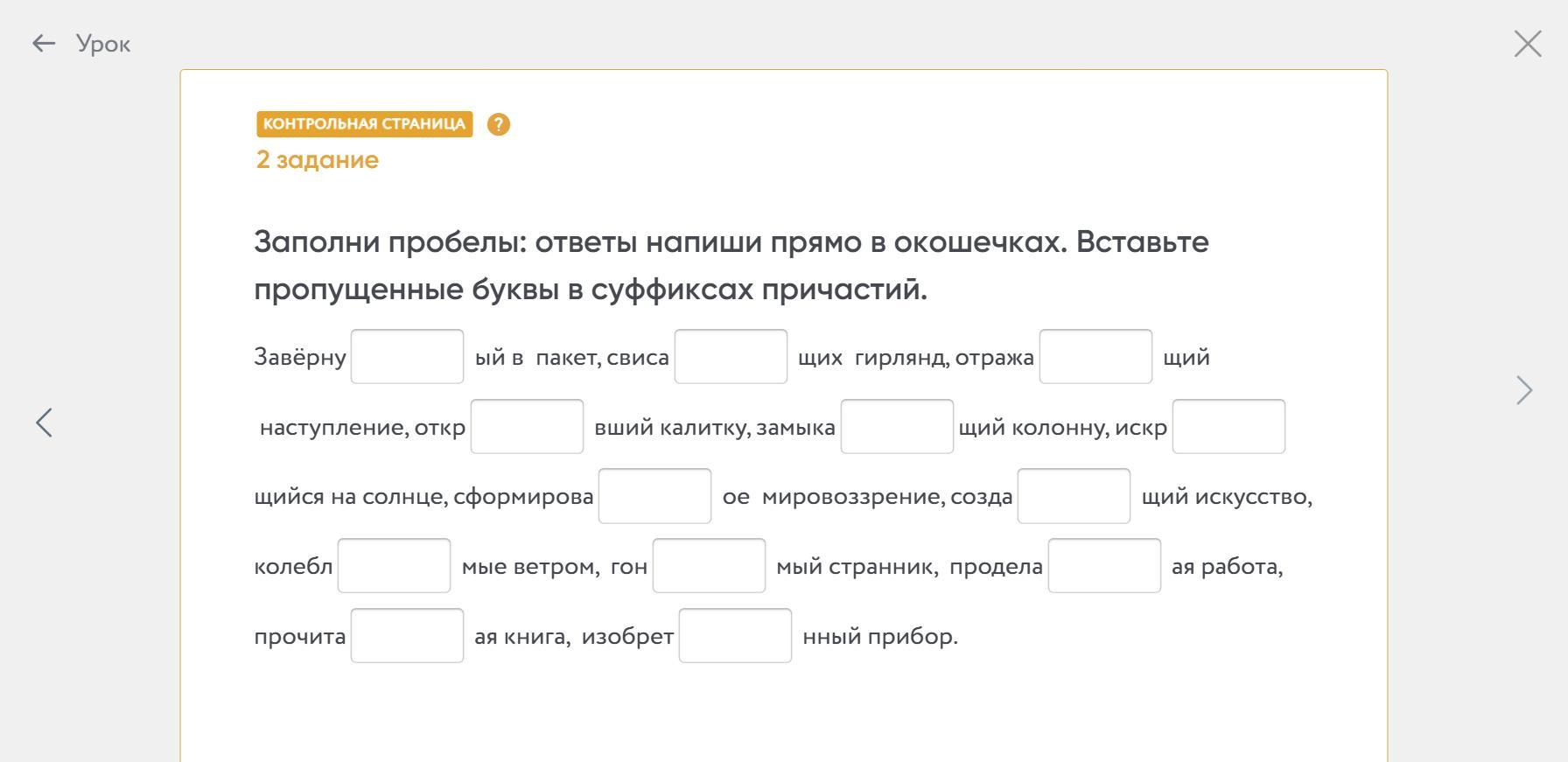Click the blank after "продела"

tap(1104, 566)
